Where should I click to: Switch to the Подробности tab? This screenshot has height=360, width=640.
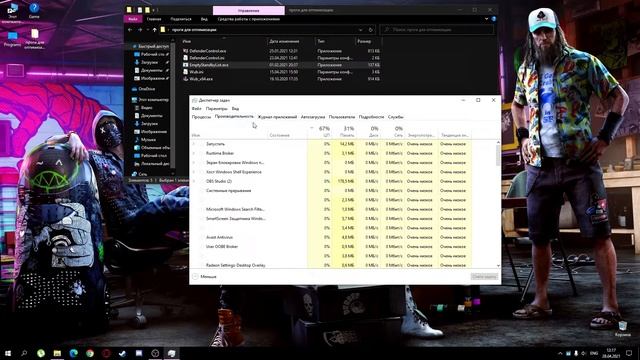click(x=371, y=117)
